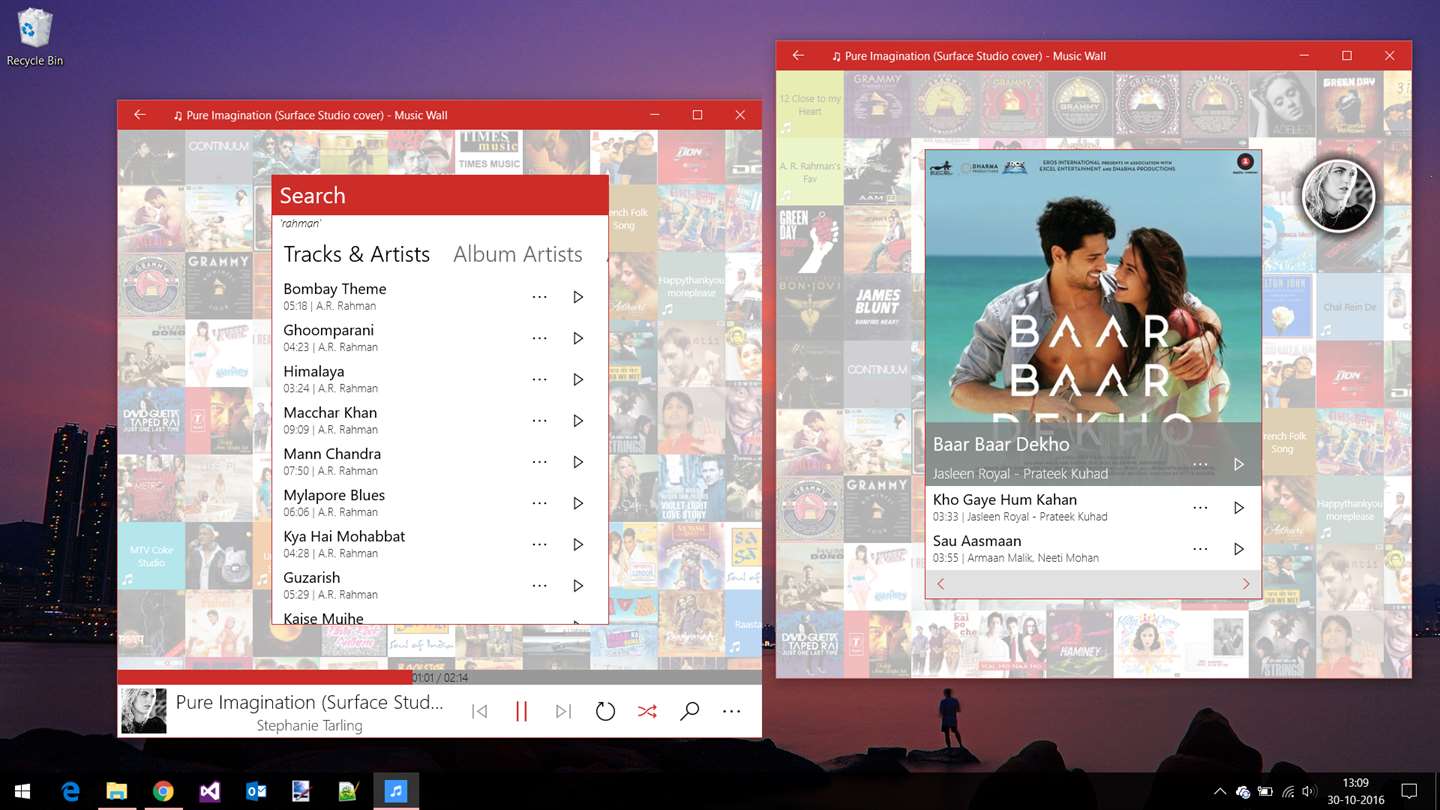The image size is (1440, 810).
Task: Play the Guzarish track
Action: [578, 586]
